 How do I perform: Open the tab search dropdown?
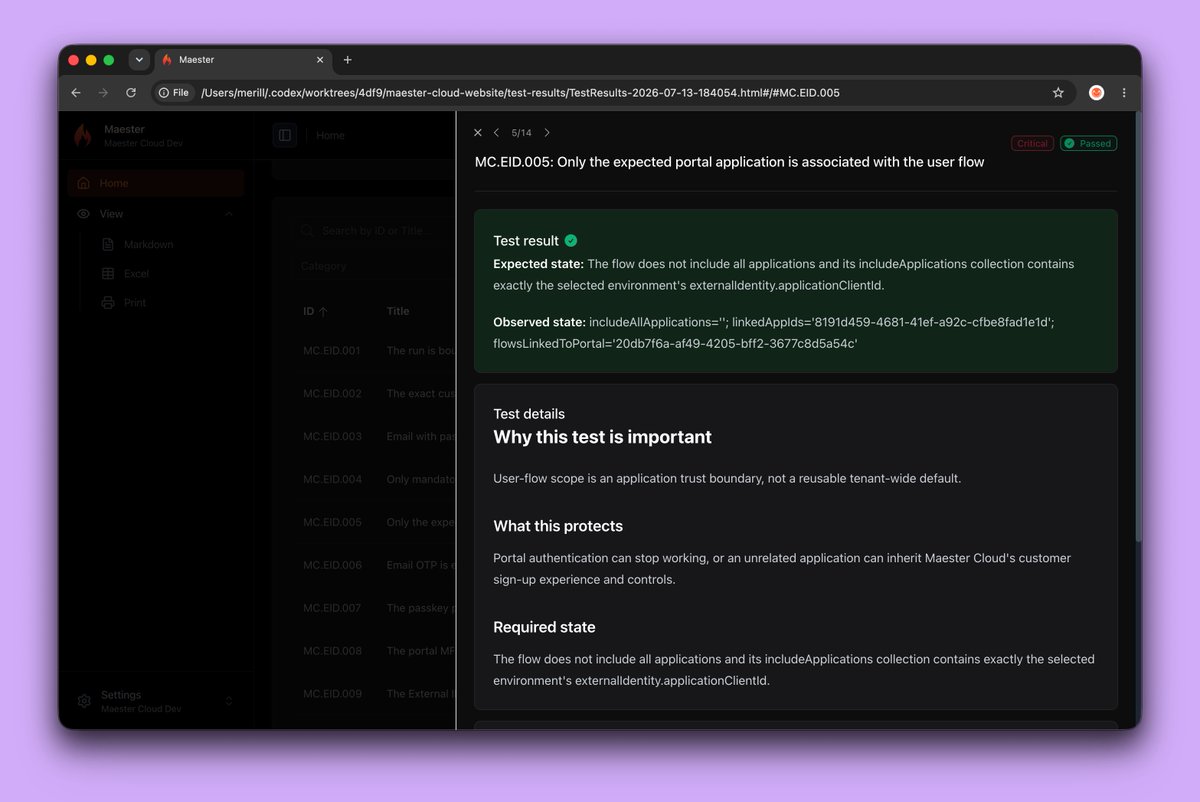(x=139, y=60)
